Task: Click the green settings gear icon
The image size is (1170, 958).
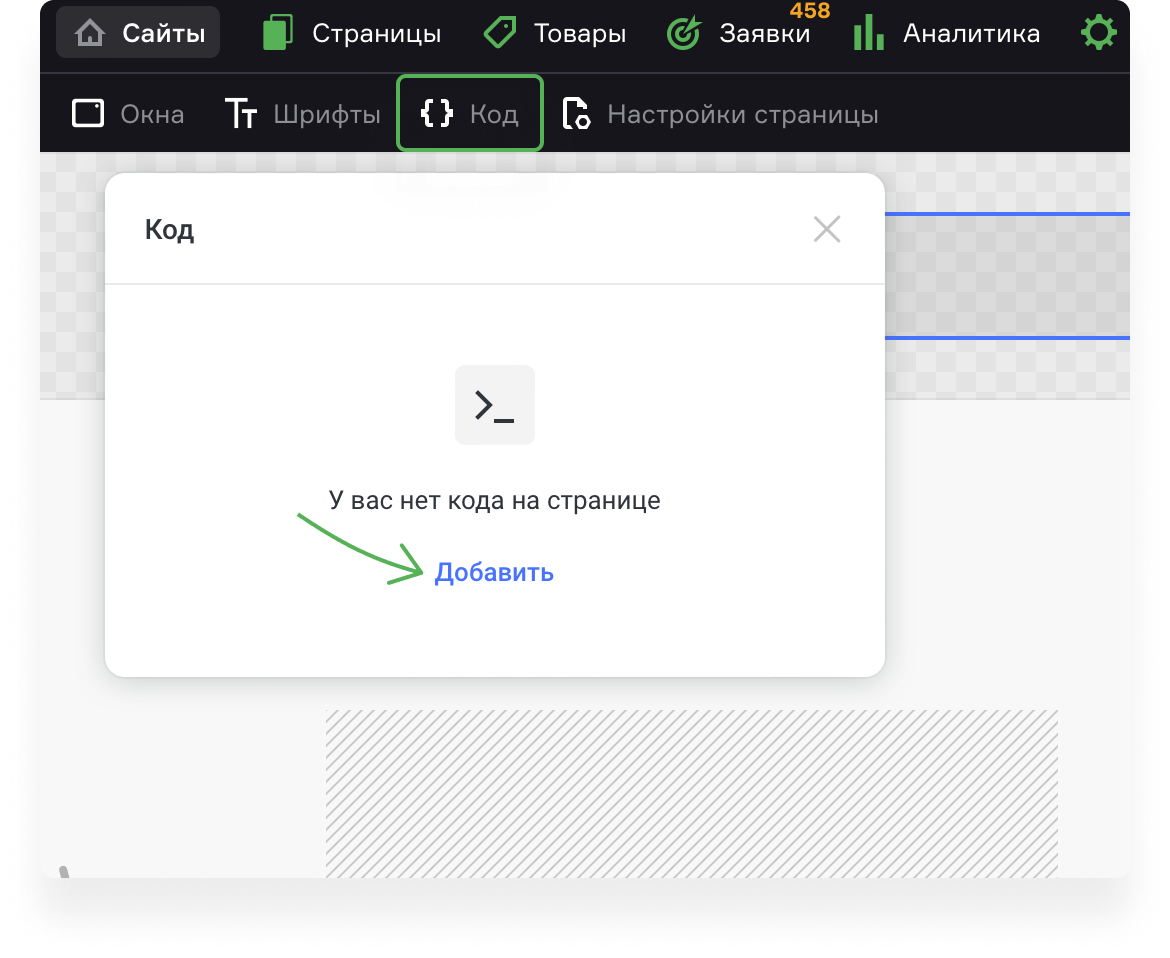Action: click(x=1098, y=31)
